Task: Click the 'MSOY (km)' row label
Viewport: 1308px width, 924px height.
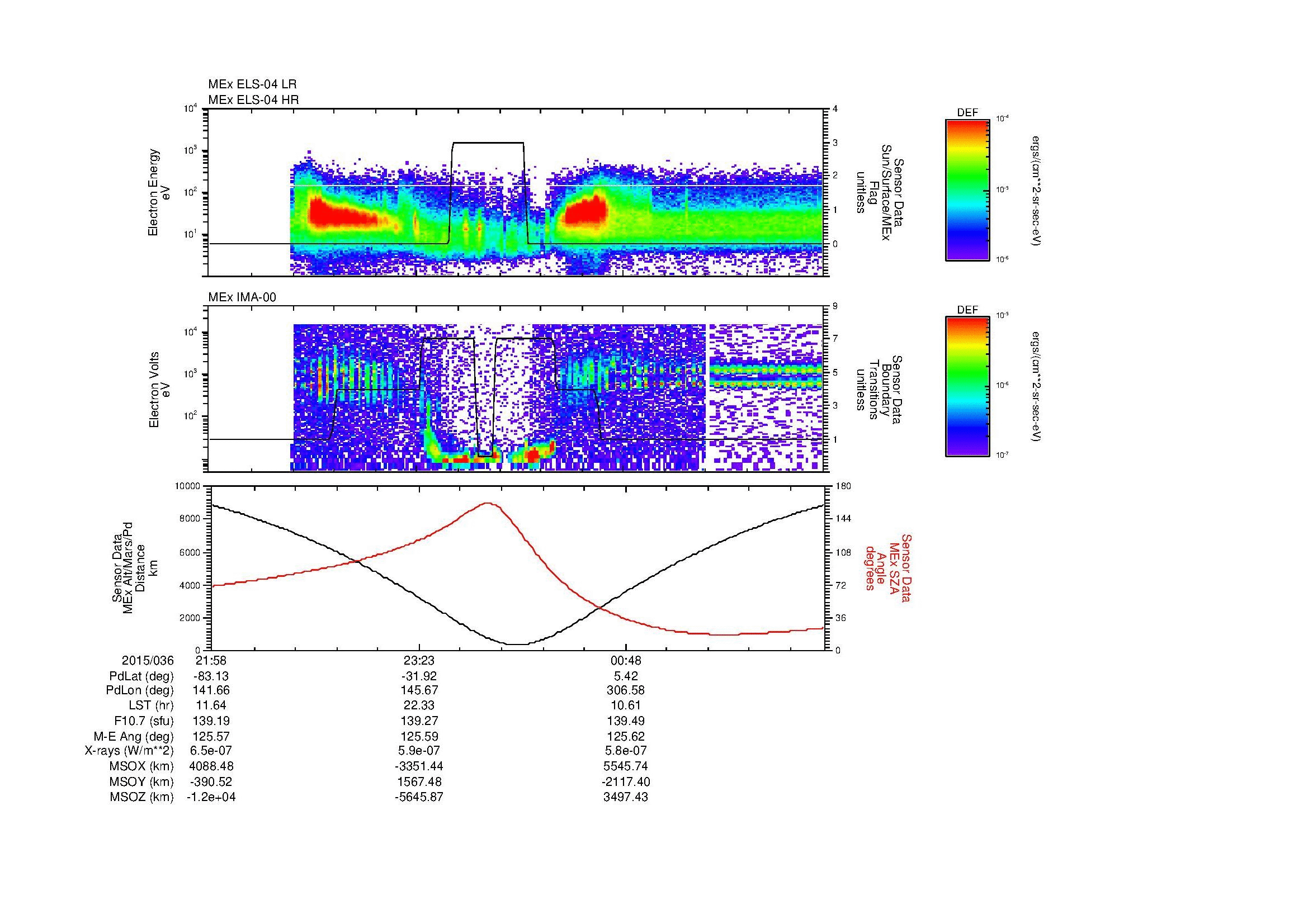Action: click(142, 781)
